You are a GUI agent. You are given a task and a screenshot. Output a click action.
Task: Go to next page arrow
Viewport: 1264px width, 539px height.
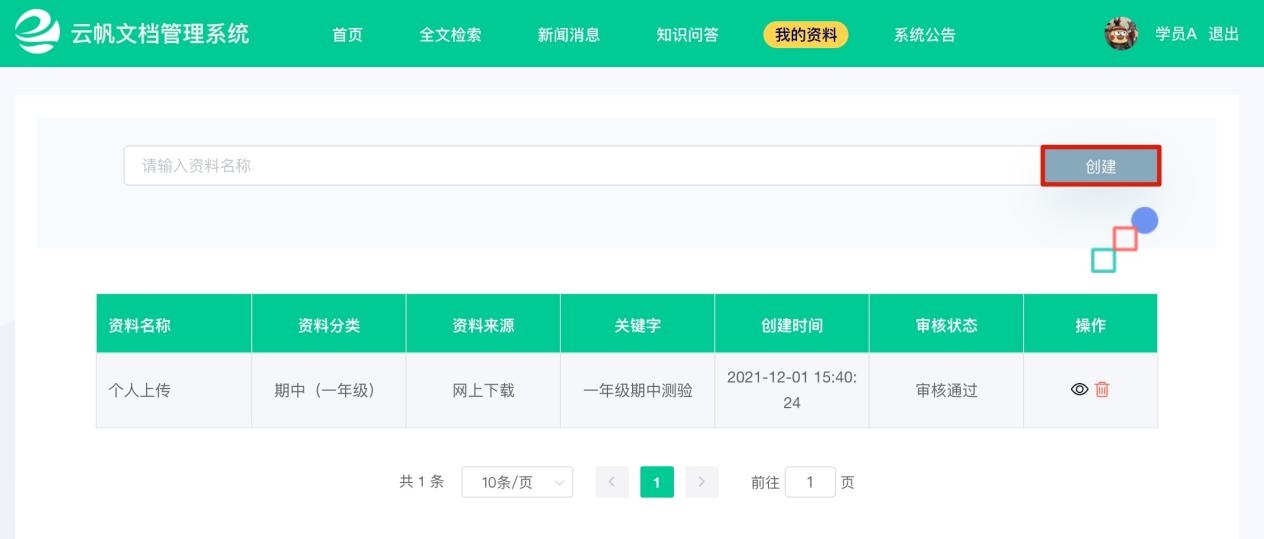pyautogui.click(x=703, y=482)
